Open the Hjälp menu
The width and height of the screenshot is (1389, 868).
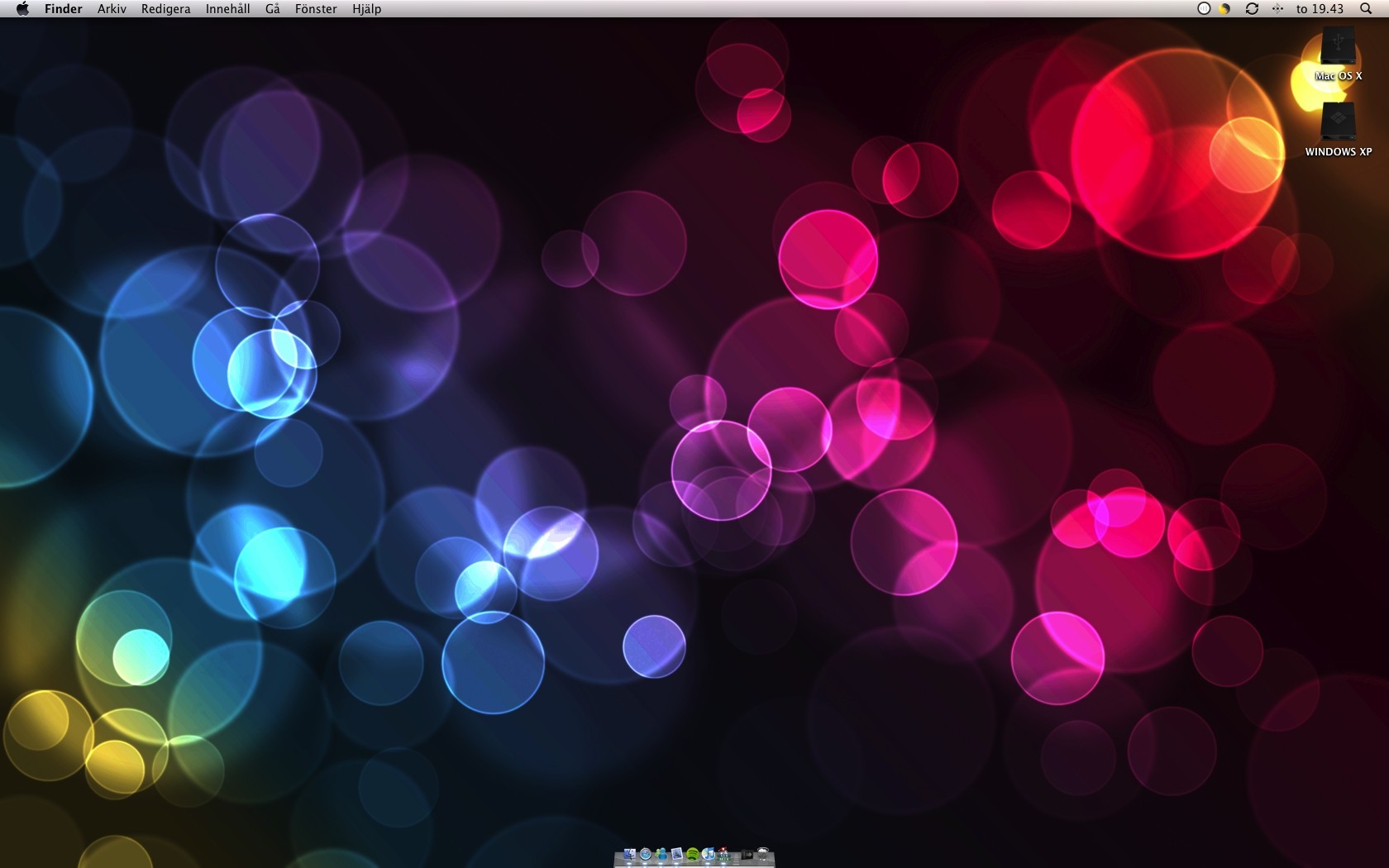(x=366, y=8)
